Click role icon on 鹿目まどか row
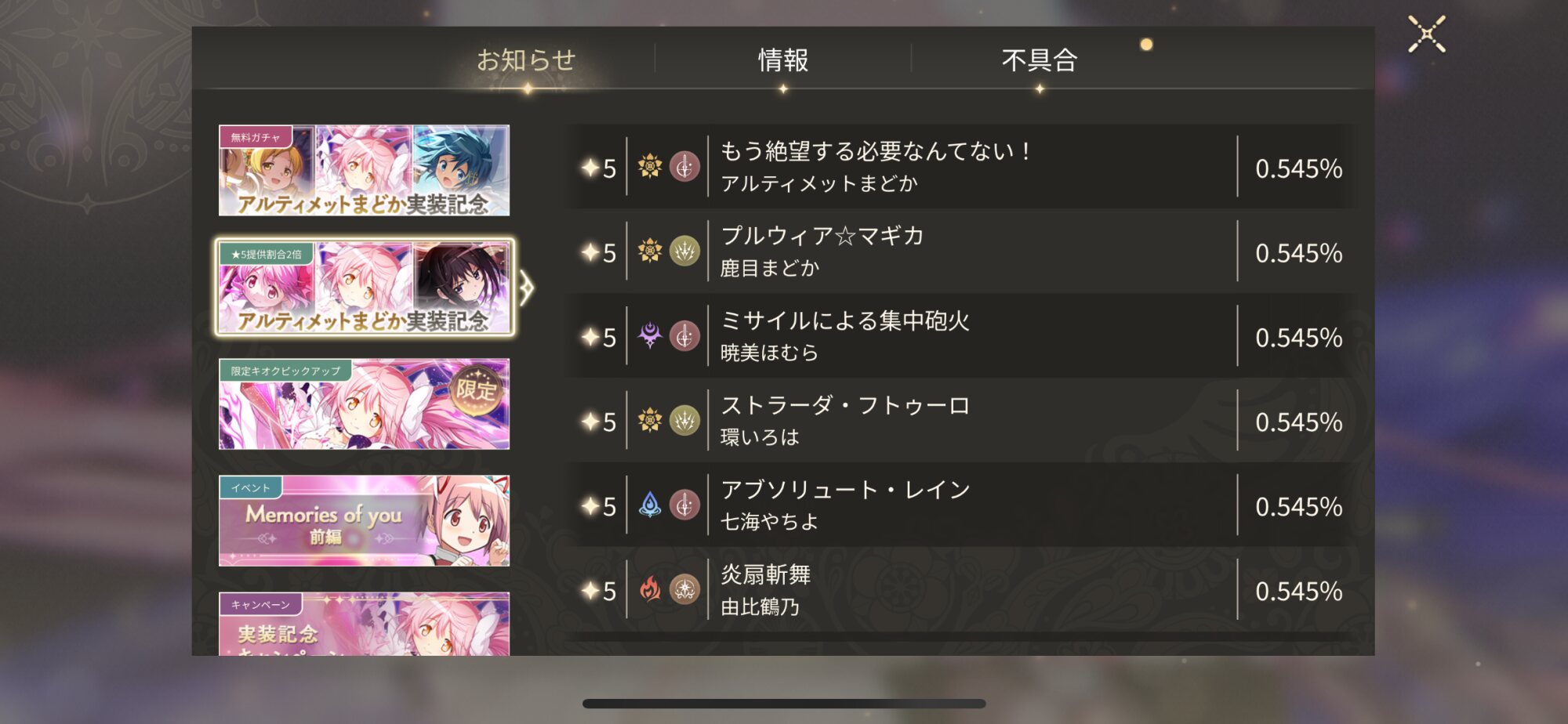This screenshot has height=724, width=1568. 684,251
